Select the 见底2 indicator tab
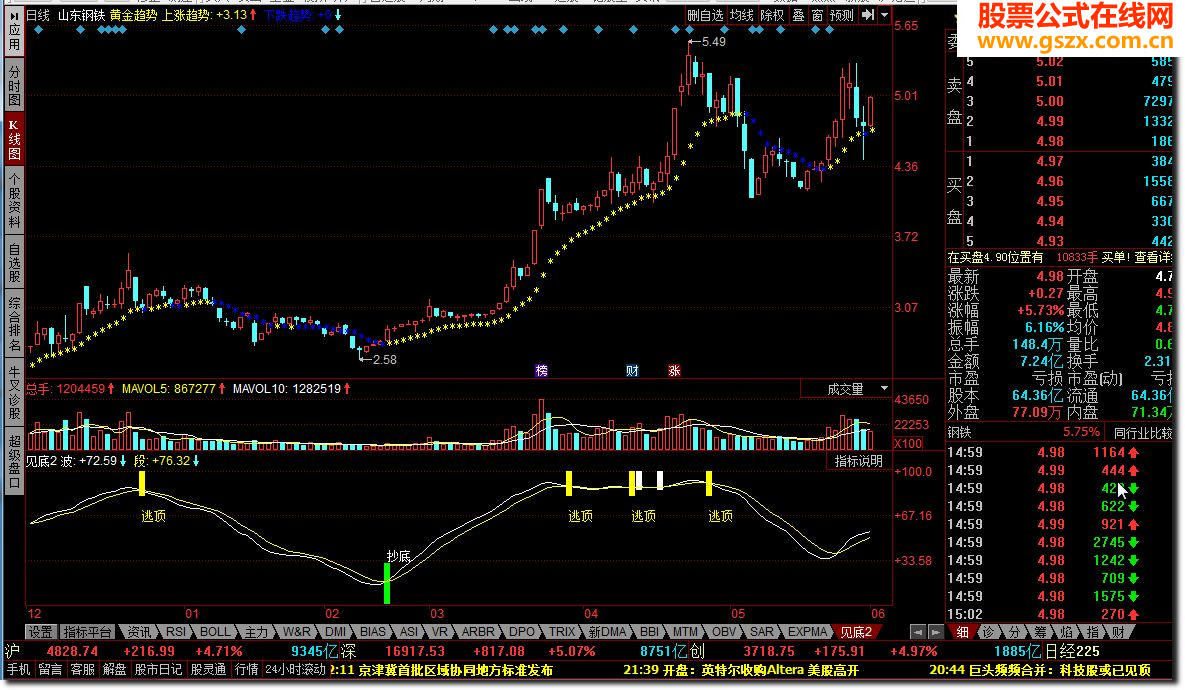Screen dimensions: 1185x690 coord(856,632)
